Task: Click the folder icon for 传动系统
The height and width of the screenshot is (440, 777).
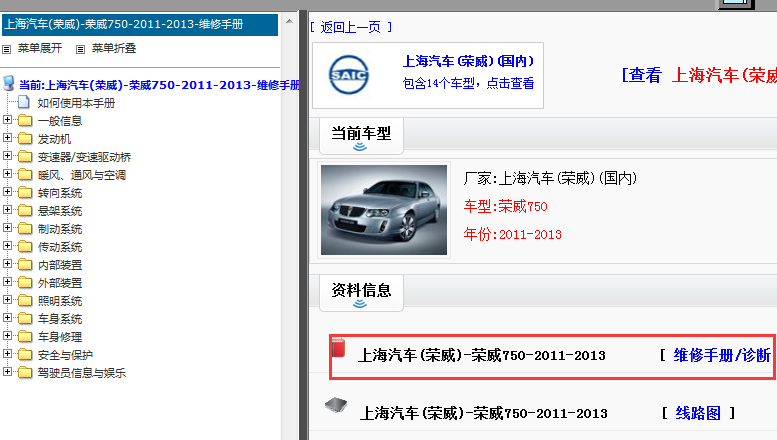Action: [x=25, y=247]
